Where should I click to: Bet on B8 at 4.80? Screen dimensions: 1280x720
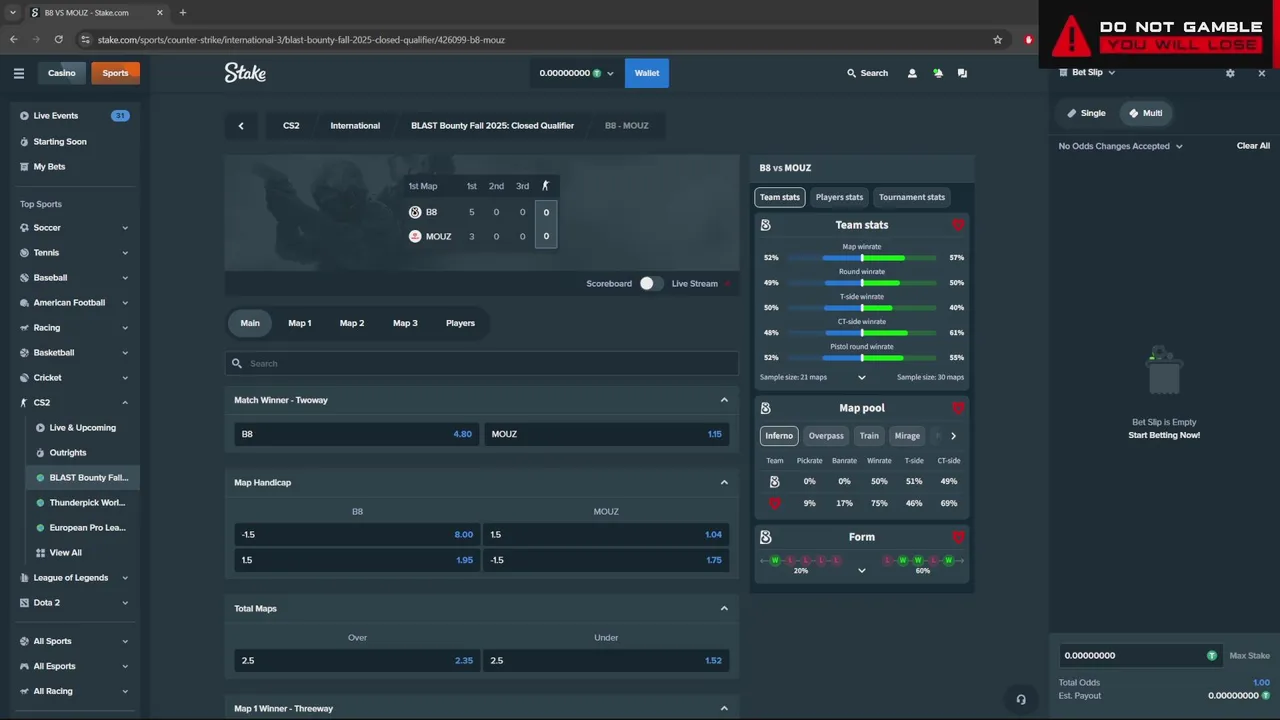(x=357, y=434)
